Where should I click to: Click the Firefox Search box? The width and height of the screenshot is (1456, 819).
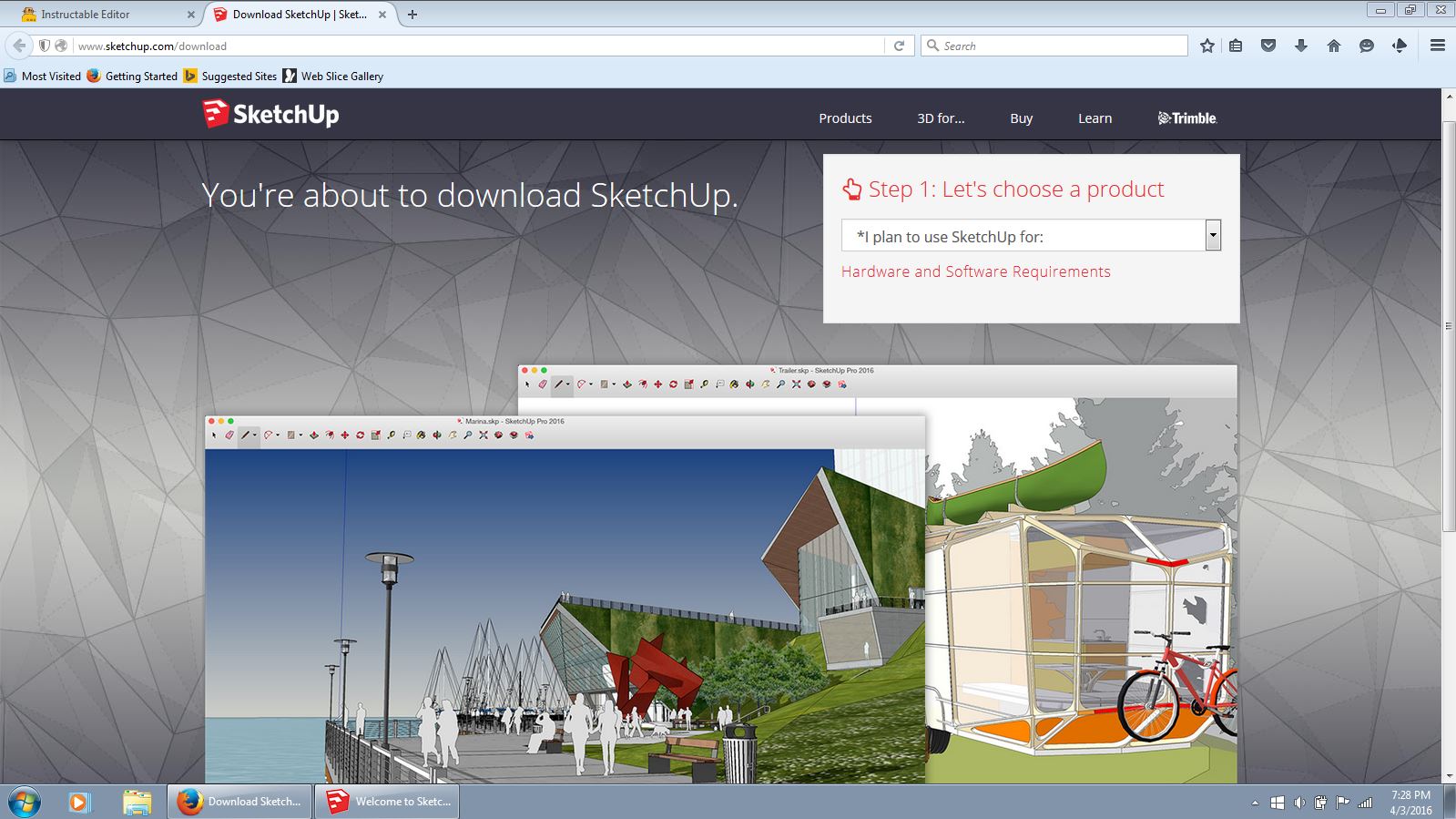tap(1054, 46)
